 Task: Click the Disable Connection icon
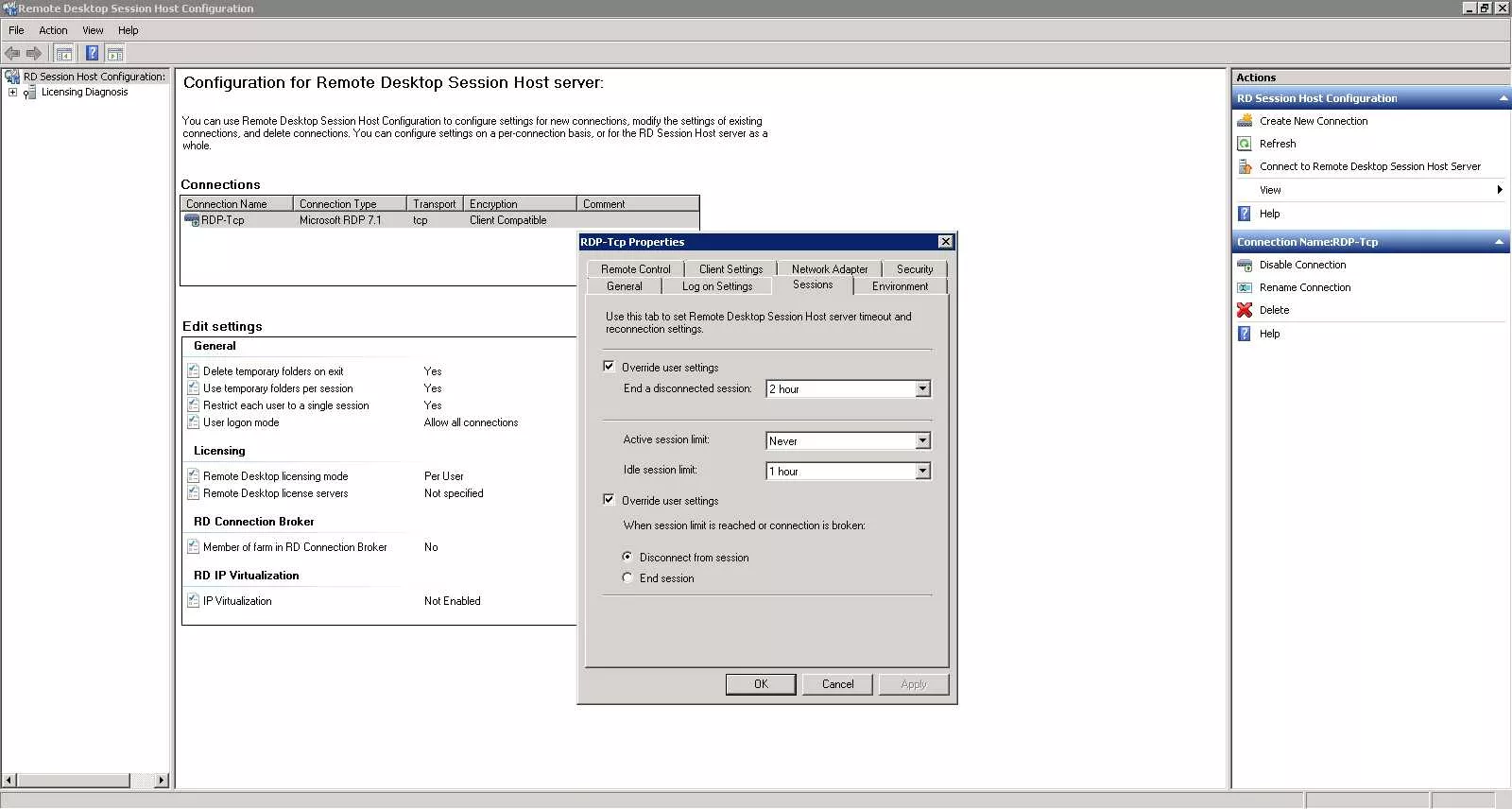pyautogui.click(x=1245, y=265)
